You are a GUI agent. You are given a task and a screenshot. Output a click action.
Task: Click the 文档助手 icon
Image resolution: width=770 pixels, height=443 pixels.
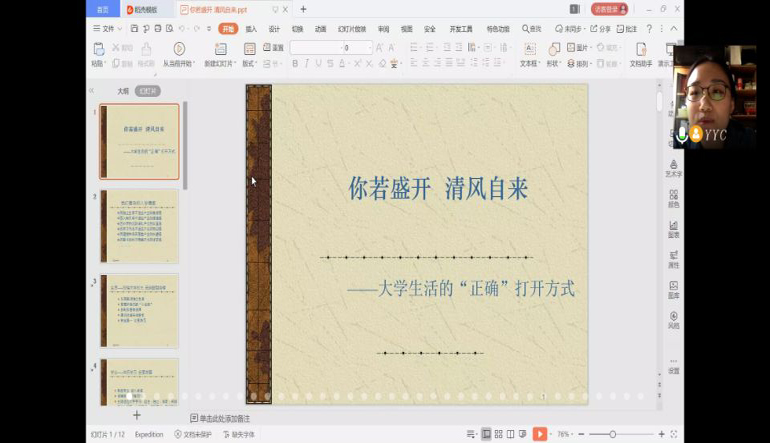(x=641, y=49)
